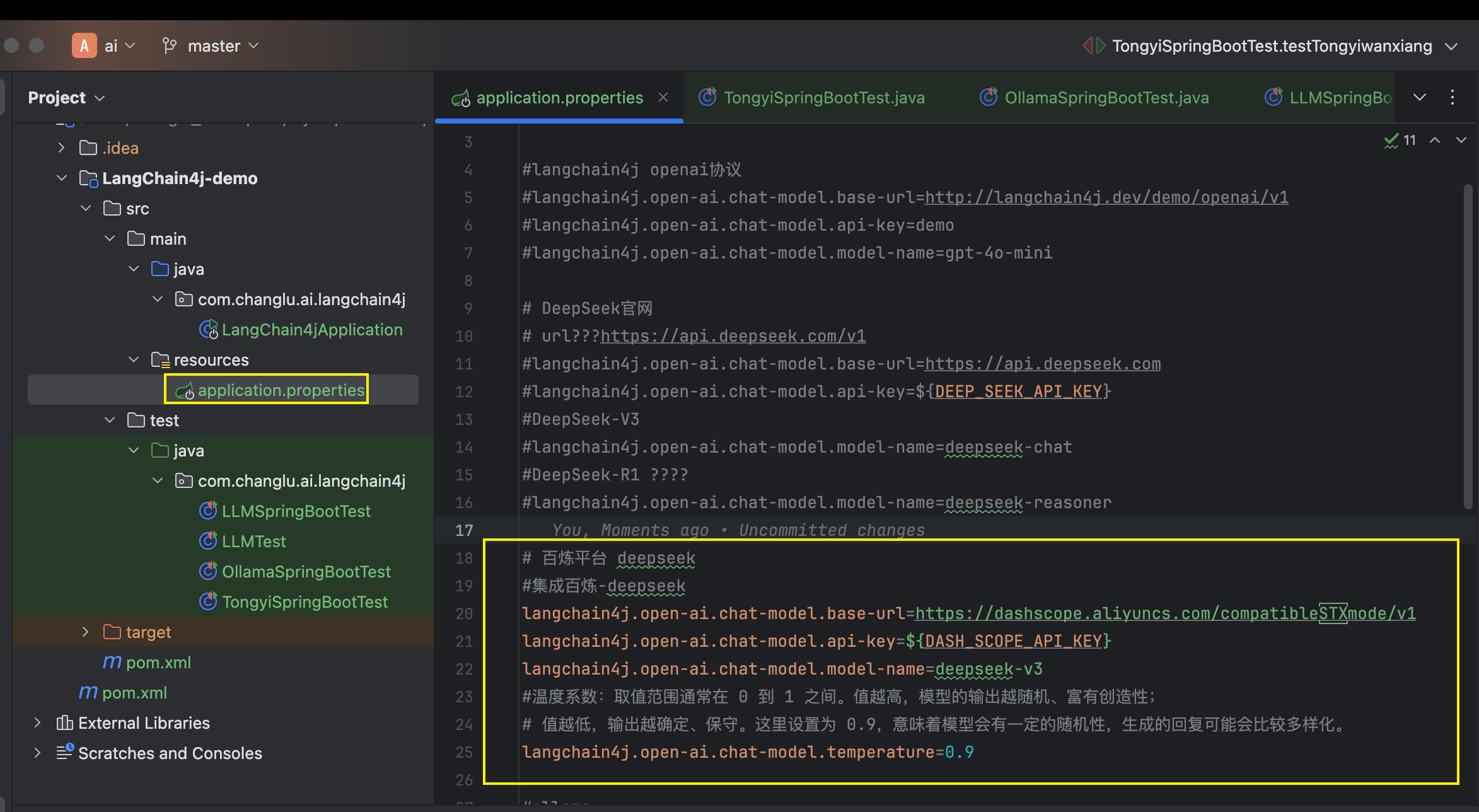Switch to the OllamaSpringBootTest.java tab
This screenshot has width=1479, height=812.
(1094, 98)
